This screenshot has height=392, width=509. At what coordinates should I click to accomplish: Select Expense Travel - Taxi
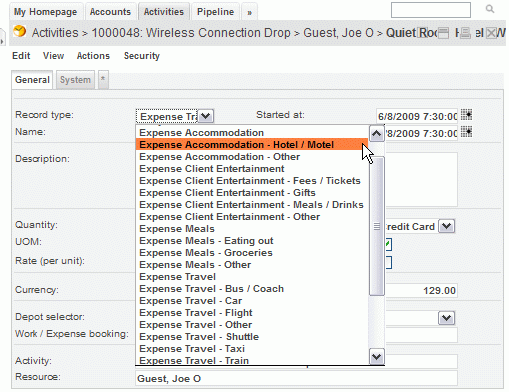point(252,349)
